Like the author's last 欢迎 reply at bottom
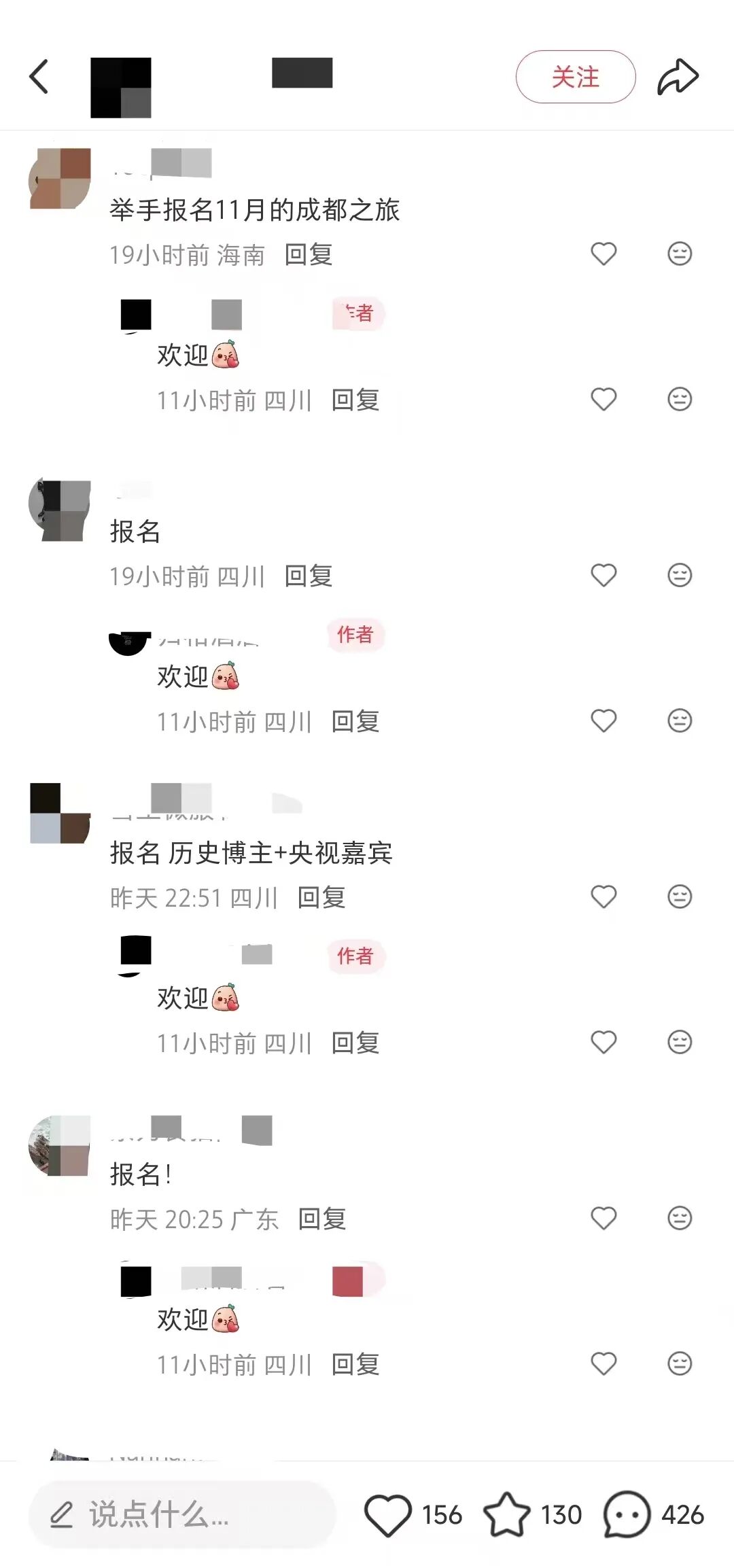The image size is (734, 1568). point(604,1364)
